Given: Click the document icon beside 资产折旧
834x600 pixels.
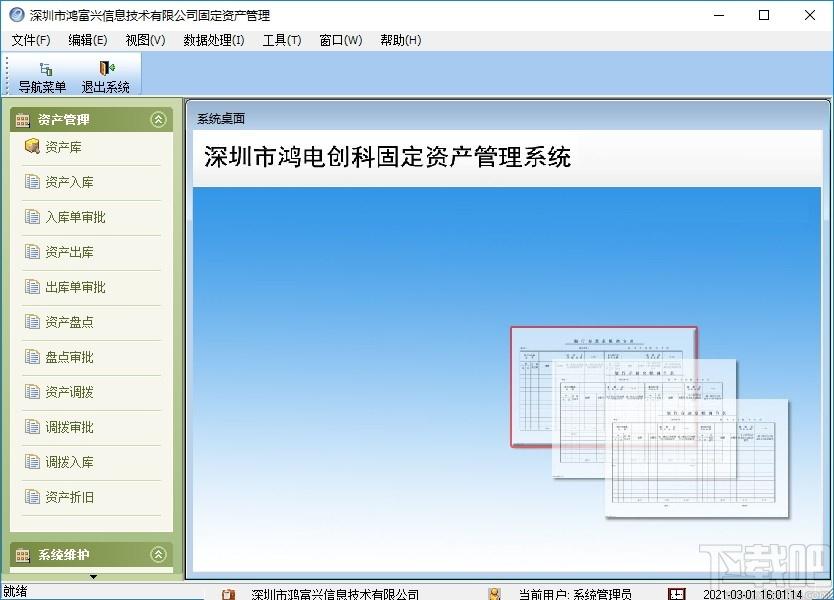Looking at the screenshot, I should tap(32, 497).
